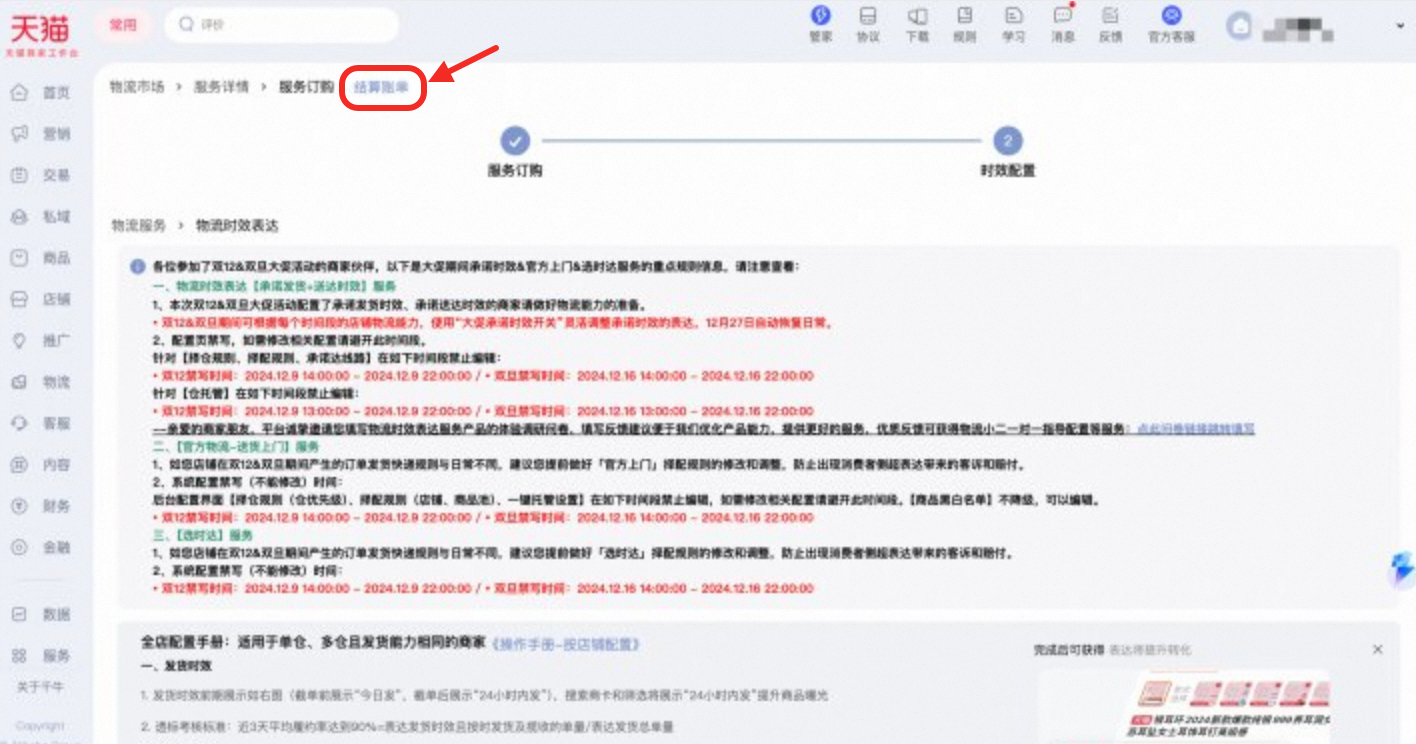This screenshot has width=1416, height=744.
Task: Click the 三、【选时达】服务 heading
Action: pos(203,535)
